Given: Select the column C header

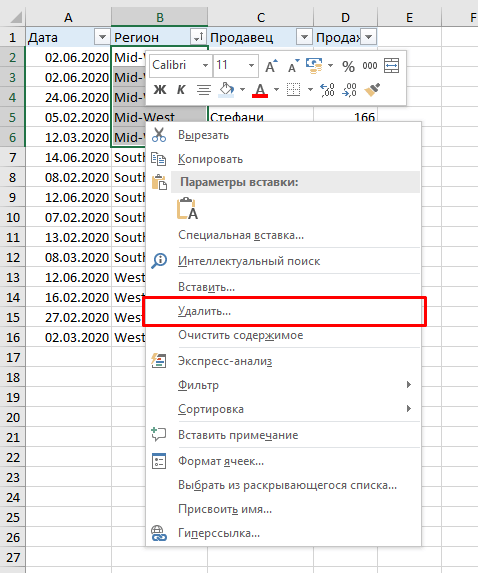Looking at the screenshot, I should point(261,17).
